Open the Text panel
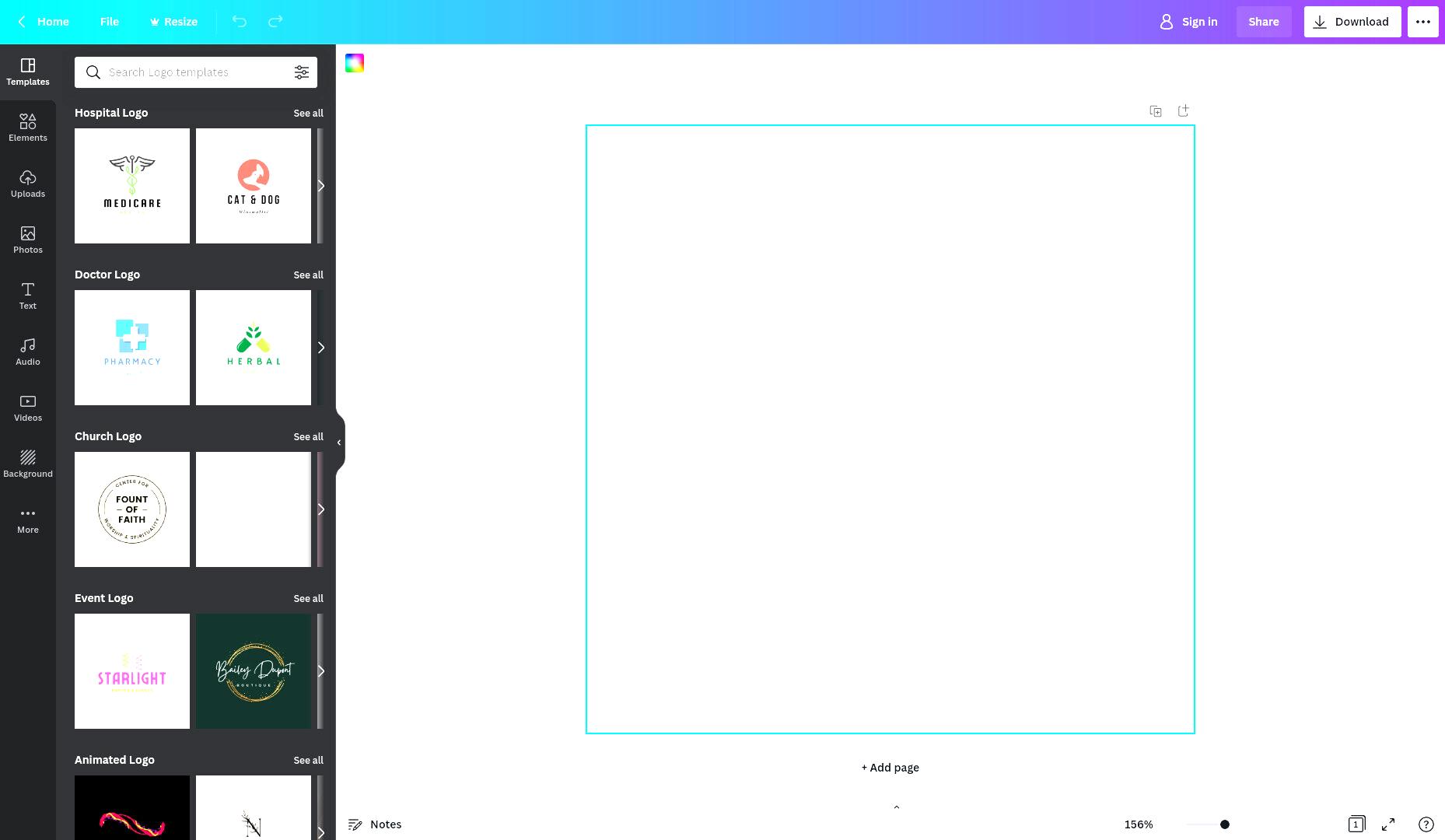This screenshot has width=1445, height=840. tap(28, 296)
